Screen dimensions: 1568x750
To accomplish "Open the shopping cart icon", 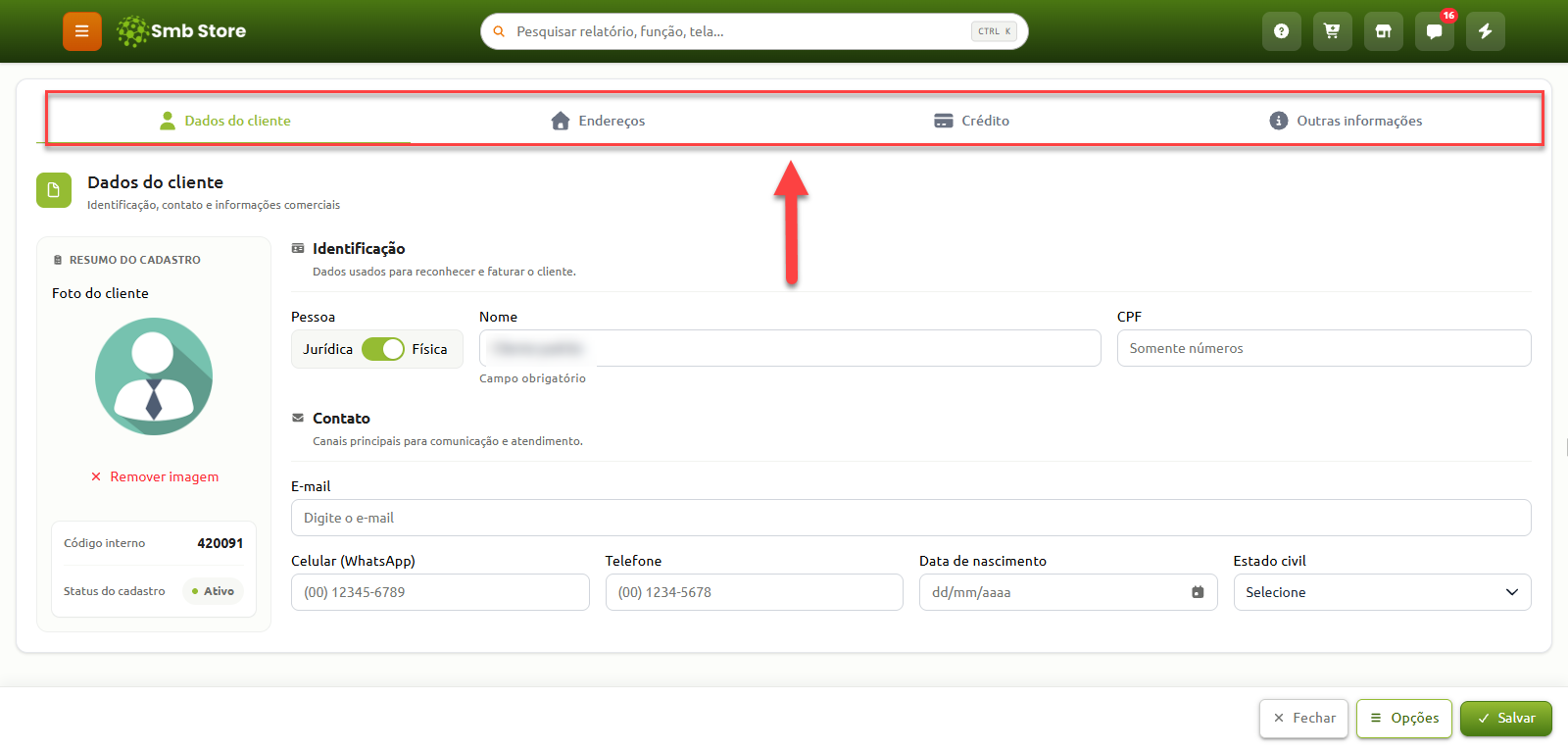I will [1332, 31].
